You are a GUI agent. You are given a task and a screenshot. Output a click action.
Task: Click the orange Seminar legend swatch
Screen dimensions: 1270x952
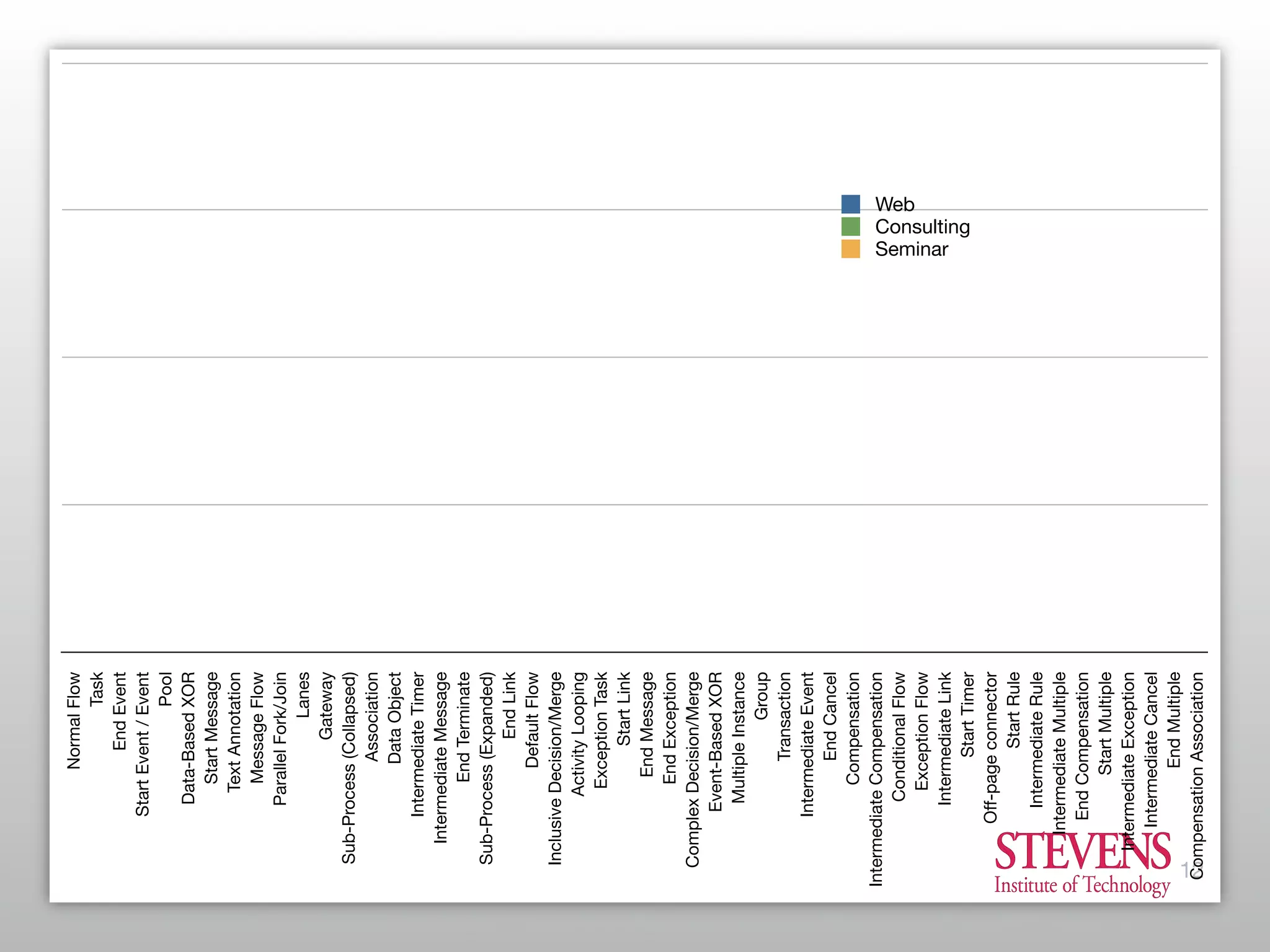[850, 249]
